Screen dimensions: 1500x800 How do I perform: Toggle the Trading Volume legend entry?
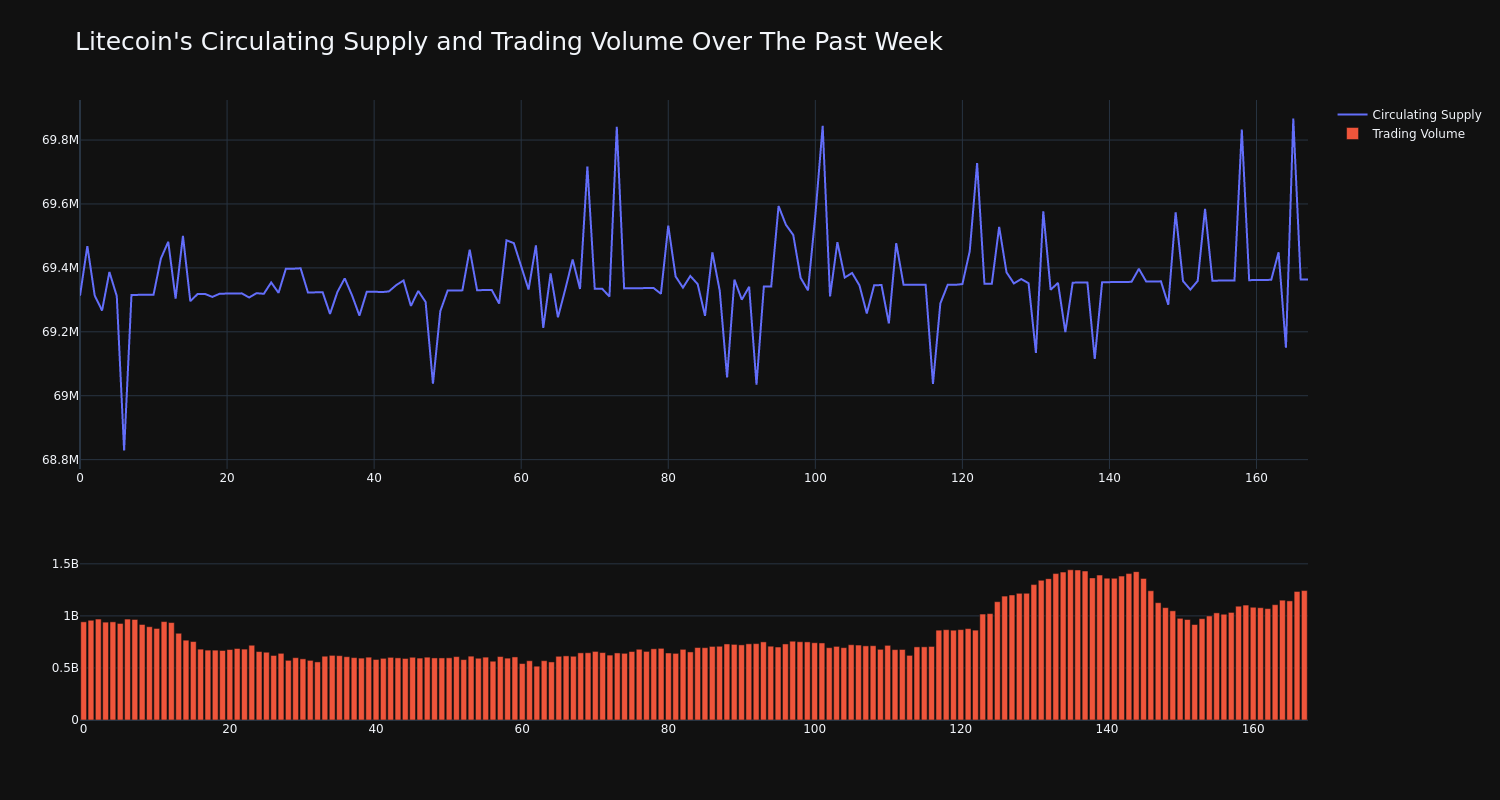[x=1405, y=134]
